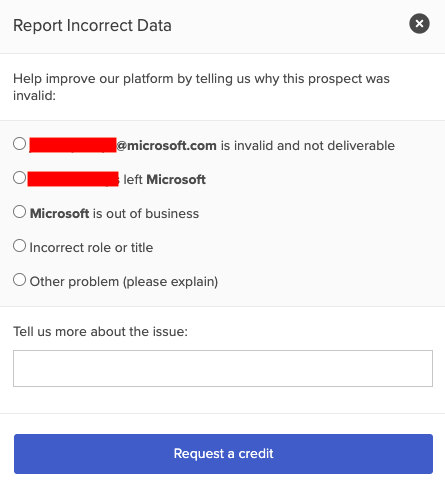Viewport: 445px width, 484px height.
Task: Click the 'Report Incorrect Data' dialog title
Action: 92,26
